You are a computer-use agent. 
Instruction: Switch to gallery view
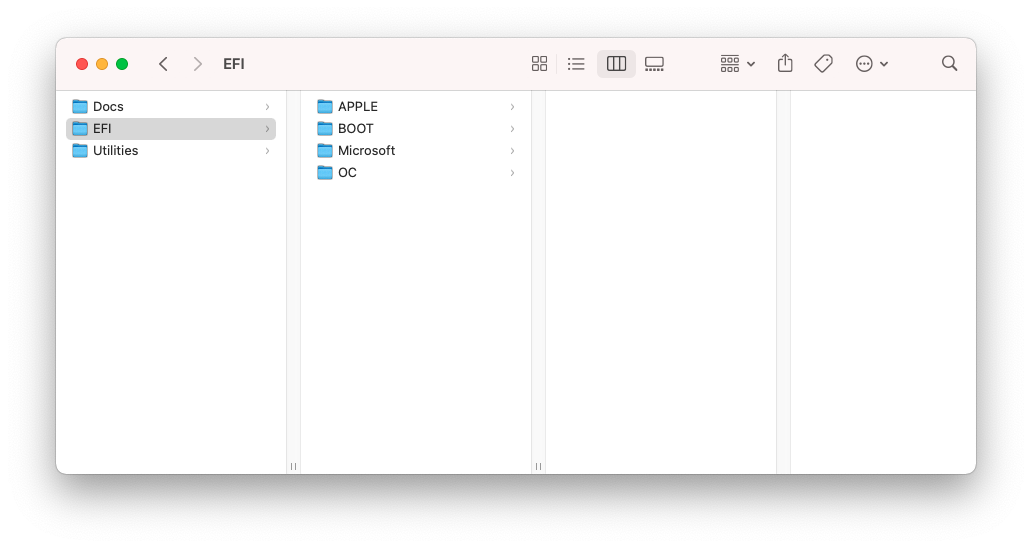click(x=654, y=64)
